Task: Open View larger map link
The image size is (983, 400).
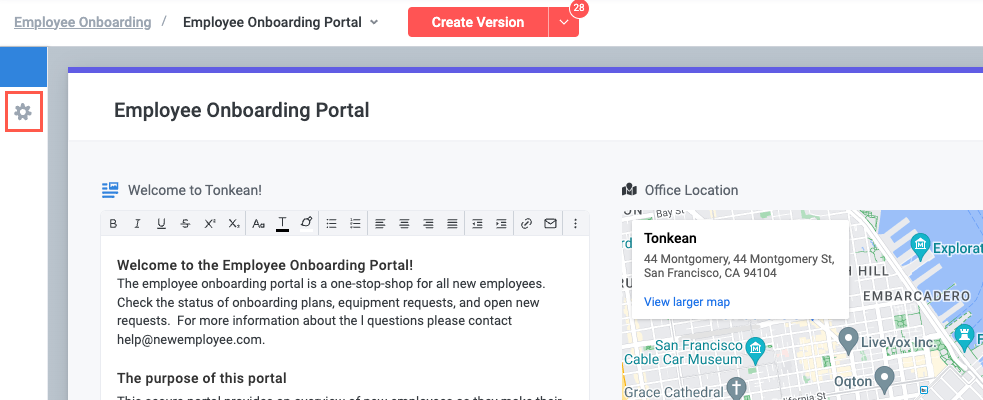Action: pyautogui.click(x=686, y=302)
